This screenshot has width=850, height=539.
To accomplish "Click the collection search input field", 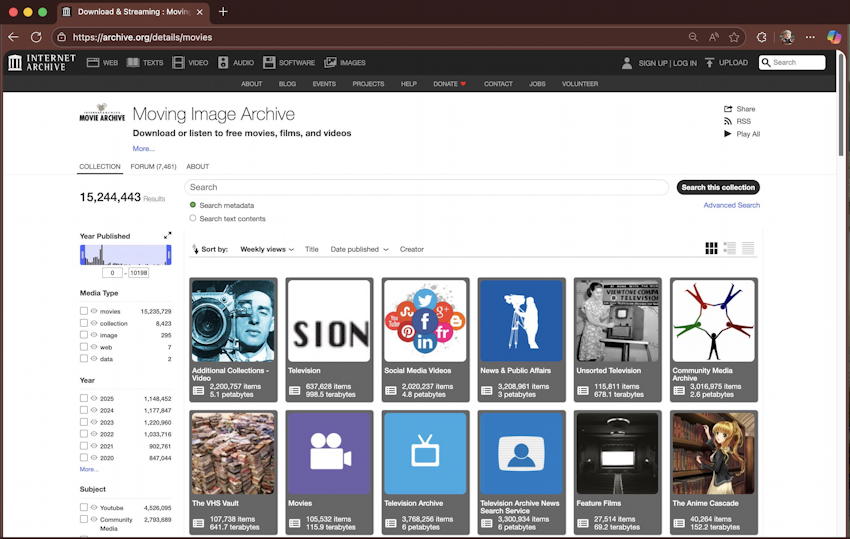I will (427, 187).
